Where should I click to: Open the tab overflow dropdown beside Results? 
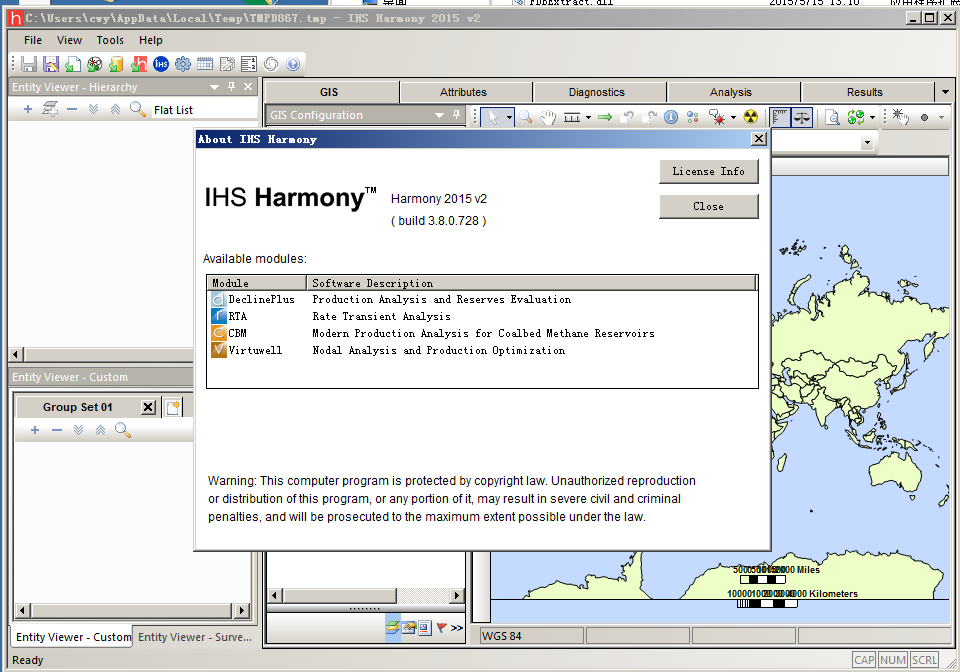coord(945,92)
